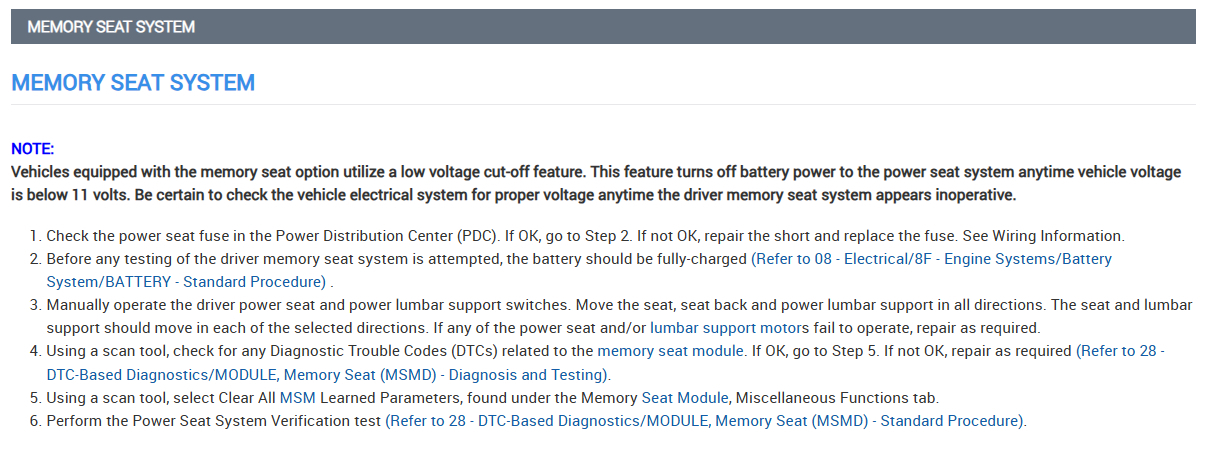Click the MSM link in step 5

(297, 398)
